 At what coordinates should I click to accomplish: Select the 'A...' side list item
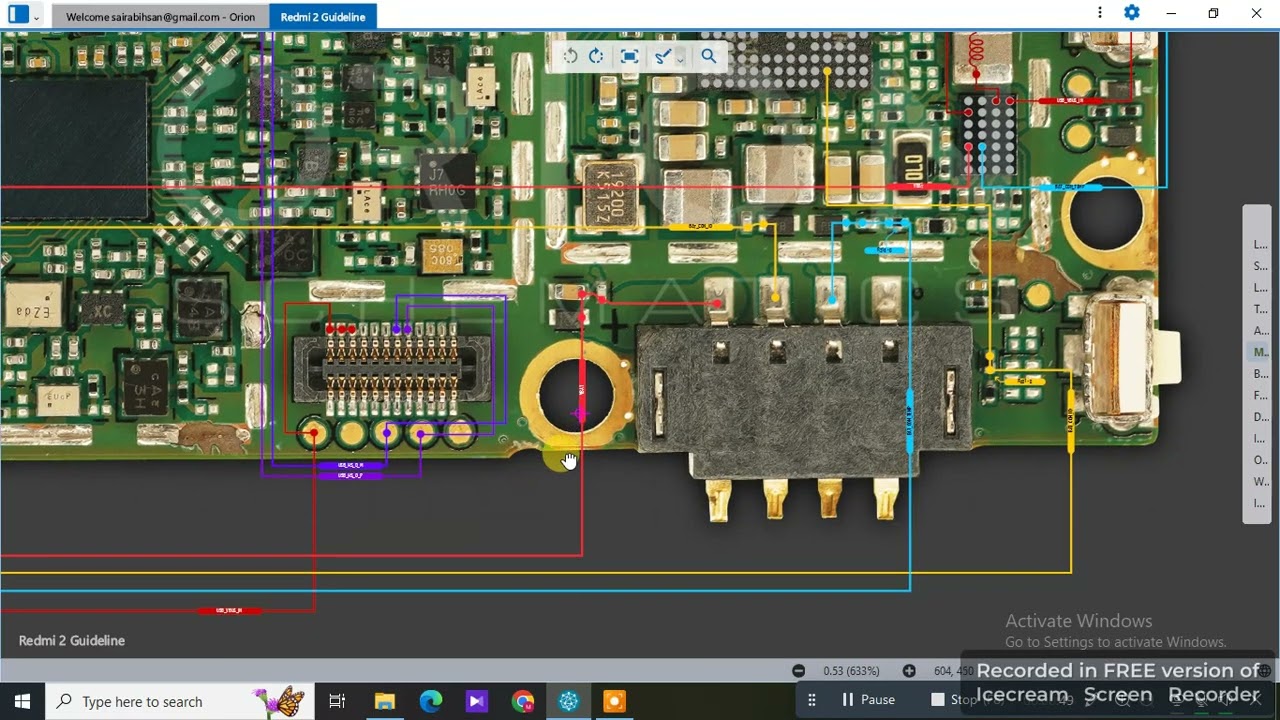point(1260,331)
